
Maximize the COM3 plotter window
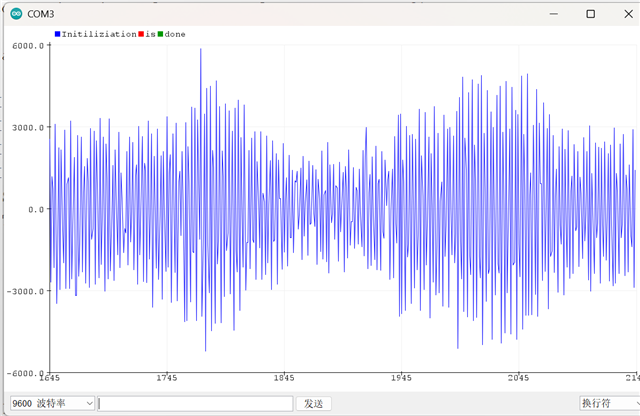click(x=591, y=14)
